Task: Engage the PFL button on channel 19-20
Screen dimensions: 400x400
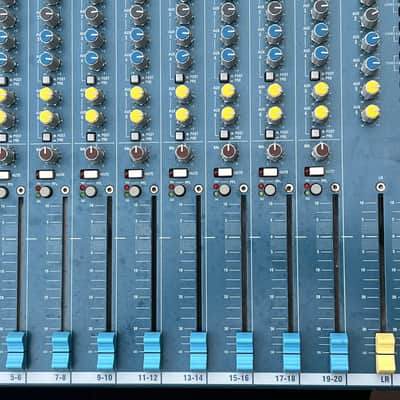Action: 316,189
